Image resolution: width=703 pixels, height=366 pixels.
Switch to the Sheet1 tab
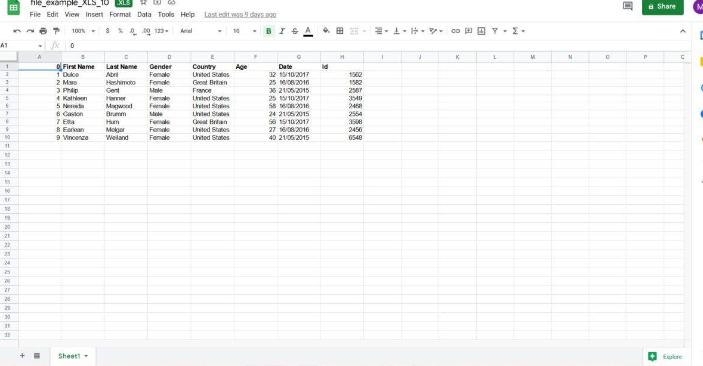point(73,356)
